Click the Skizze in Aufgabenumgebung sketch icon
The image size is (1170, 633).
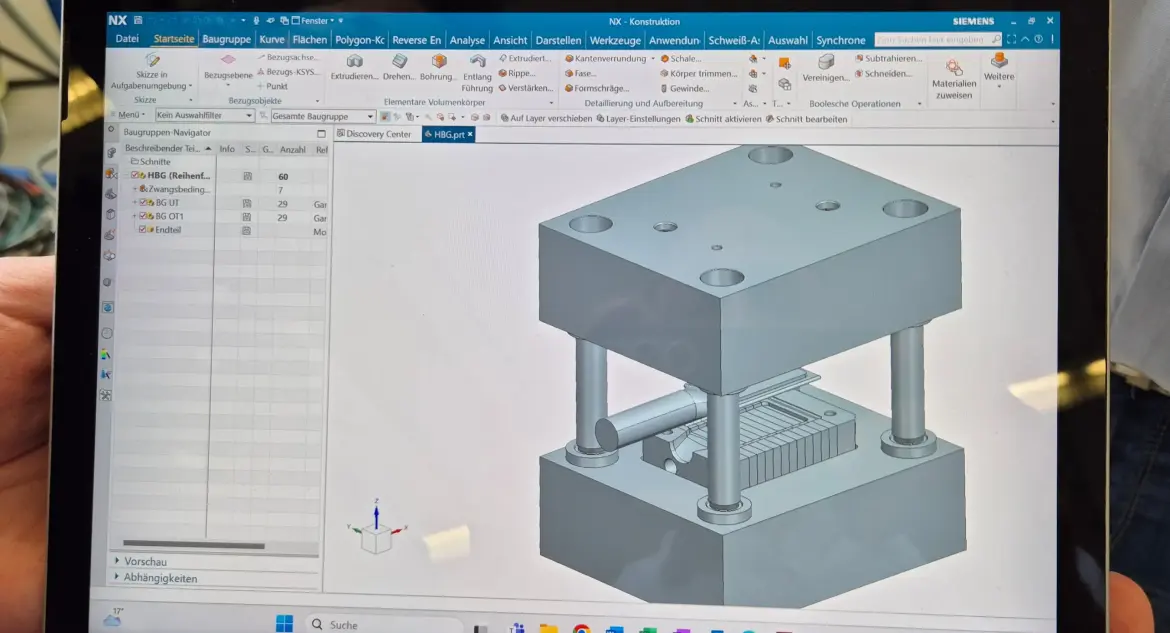click(152, 60)
